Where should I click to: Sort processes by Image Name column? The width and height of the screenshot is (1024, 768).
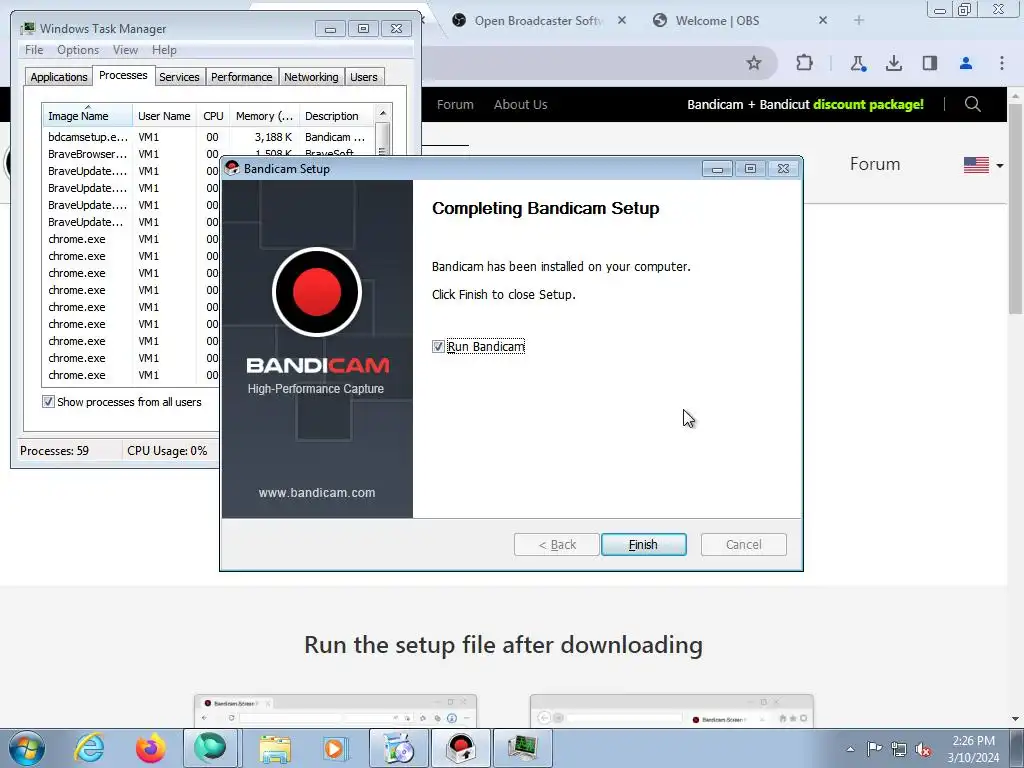(x=87, y=116)
